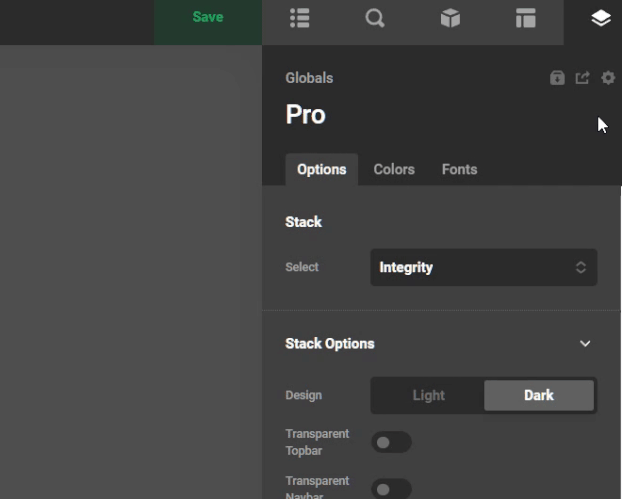Click the Stack Options heading text

click(330, 344)
